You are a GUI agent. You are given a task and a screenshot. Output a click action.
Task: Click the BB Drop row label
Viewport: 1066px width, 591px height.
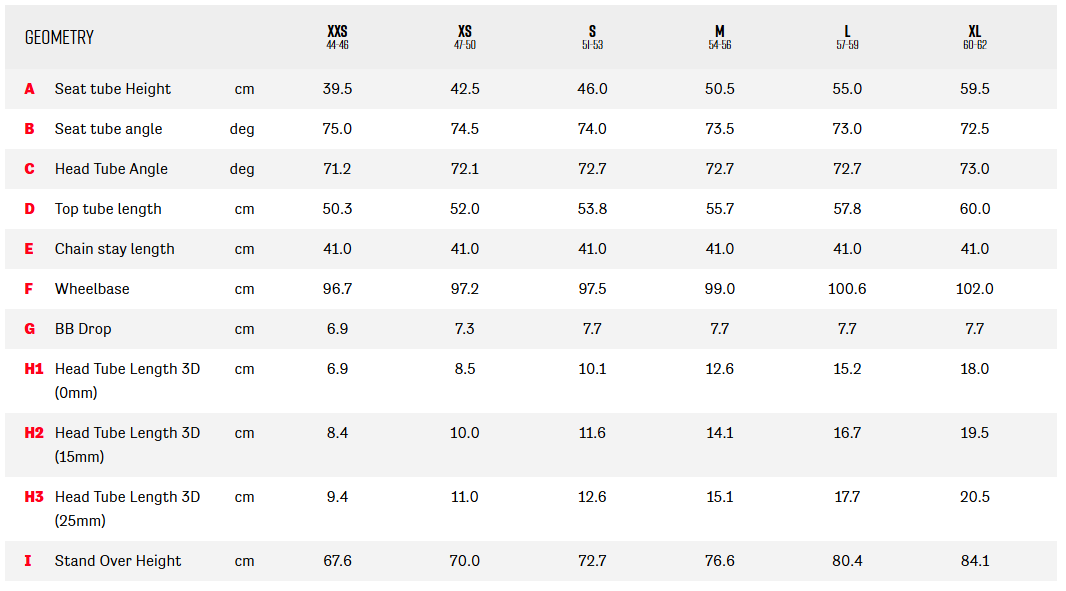pyautogui.click(x=83, y=329)
